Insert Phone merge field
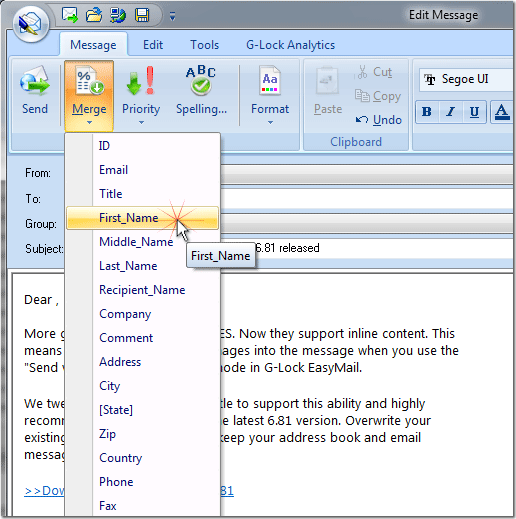This screenshot has height=519, width=516. click(142, 482)
